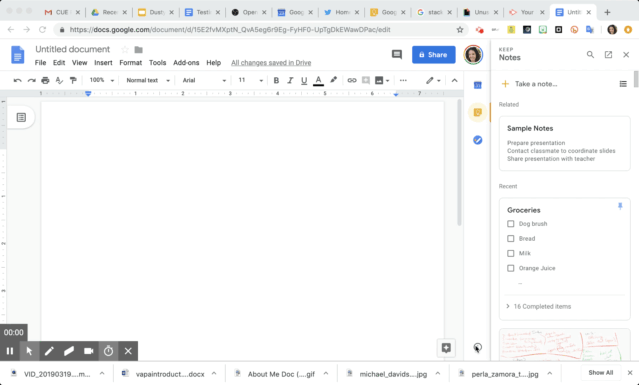639x385 pixels.
Task: Open comment history icon
Action: tap(397, 55)
